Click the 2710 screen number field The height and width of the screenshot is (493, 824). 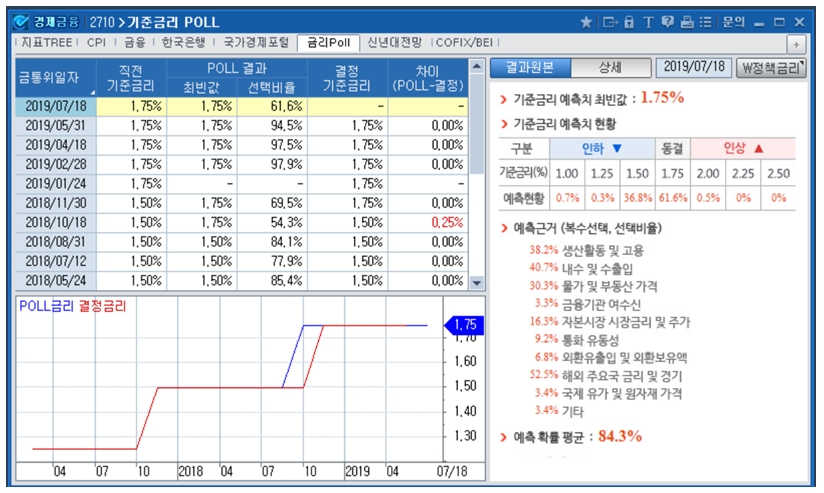pyautogui.click(x=101, y=22)
